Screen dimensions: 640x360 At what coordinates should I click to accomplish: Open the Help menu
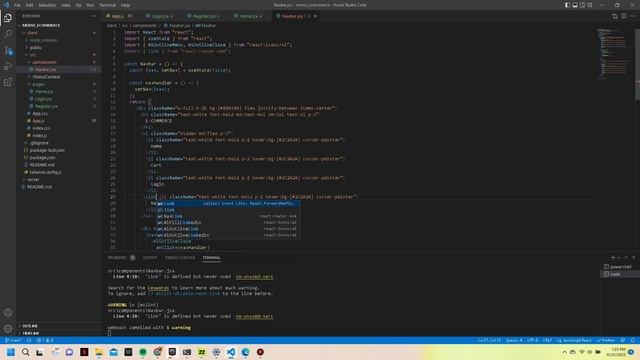coord(125,5)
